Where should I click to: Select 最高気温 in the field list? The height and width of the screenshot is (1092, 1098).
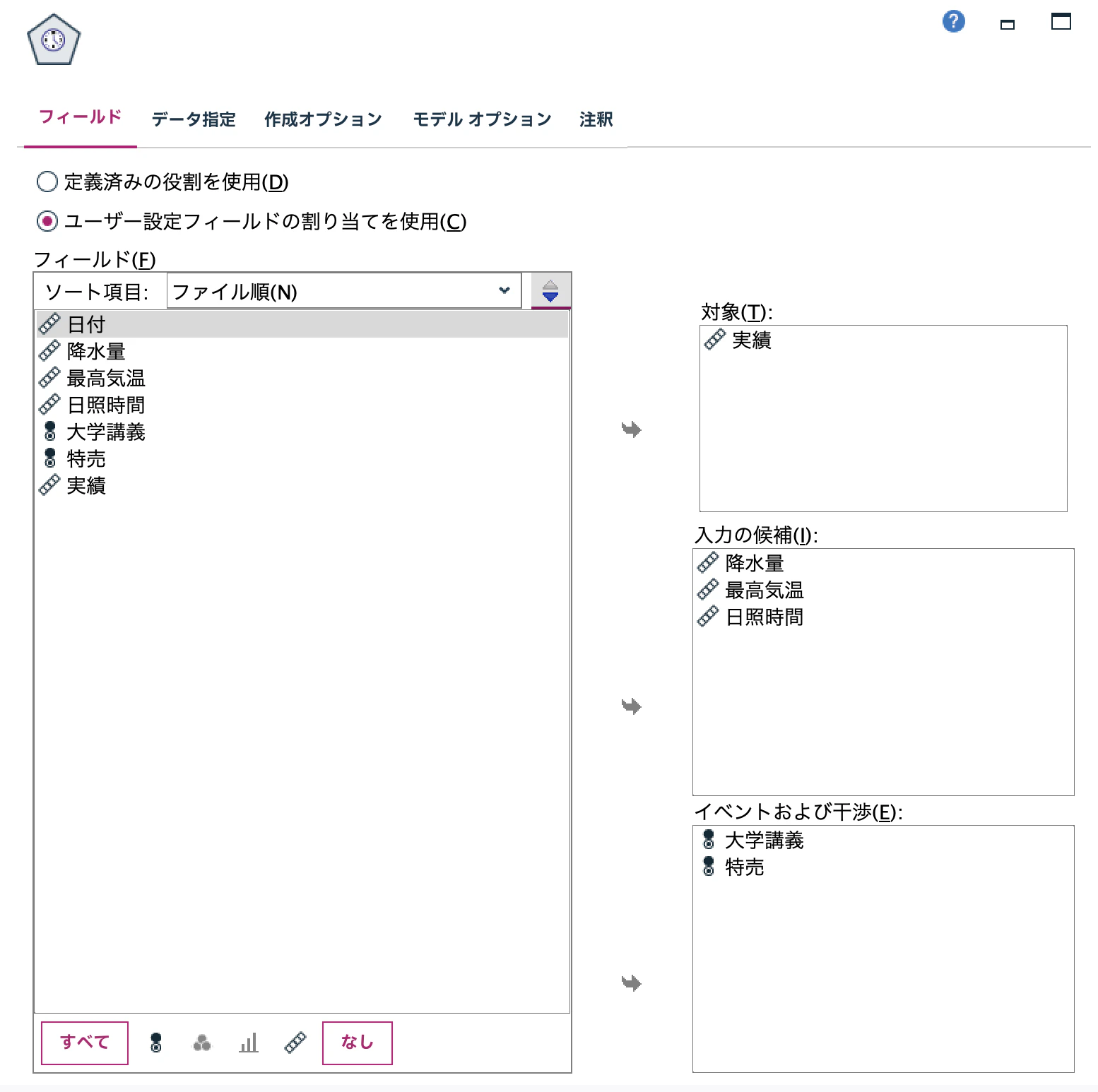[x=302, y=378]
